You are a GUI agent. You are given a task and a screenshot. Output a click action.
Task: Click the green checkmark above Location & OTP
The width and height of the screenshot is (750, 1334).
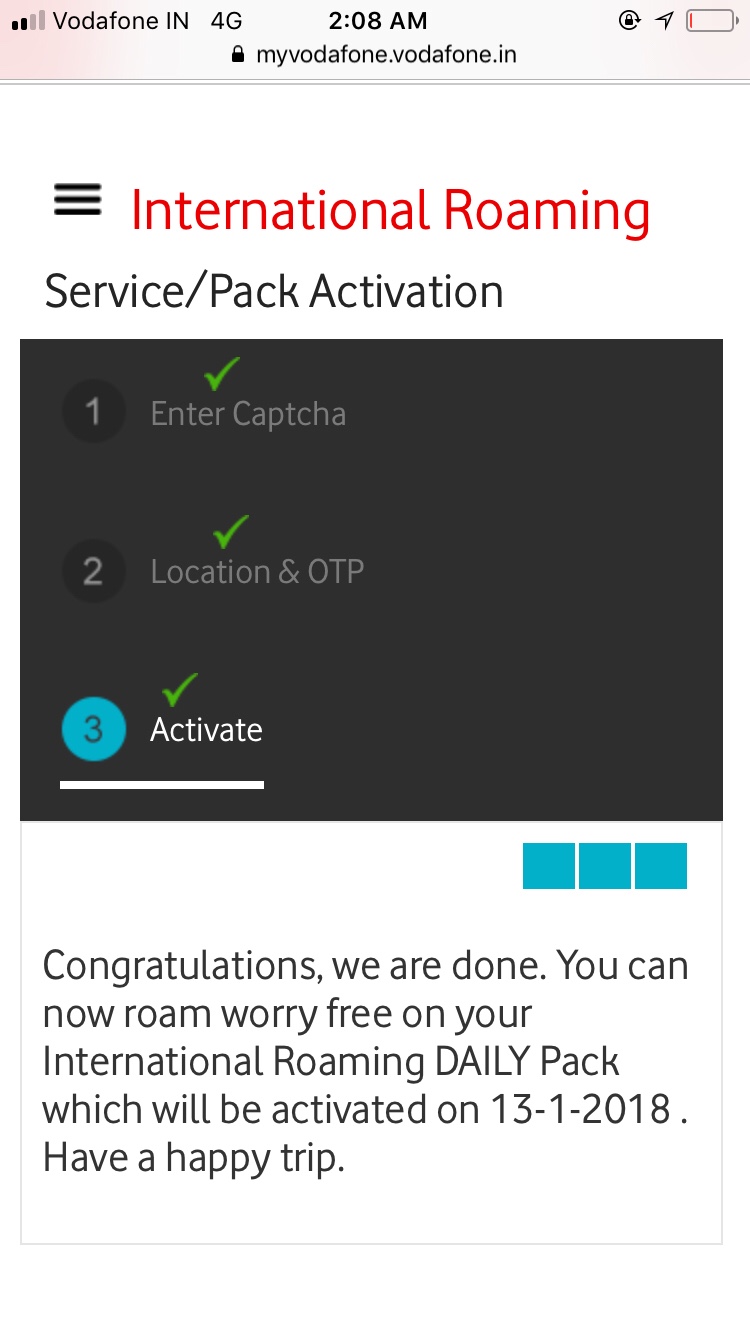click(231, 532)
